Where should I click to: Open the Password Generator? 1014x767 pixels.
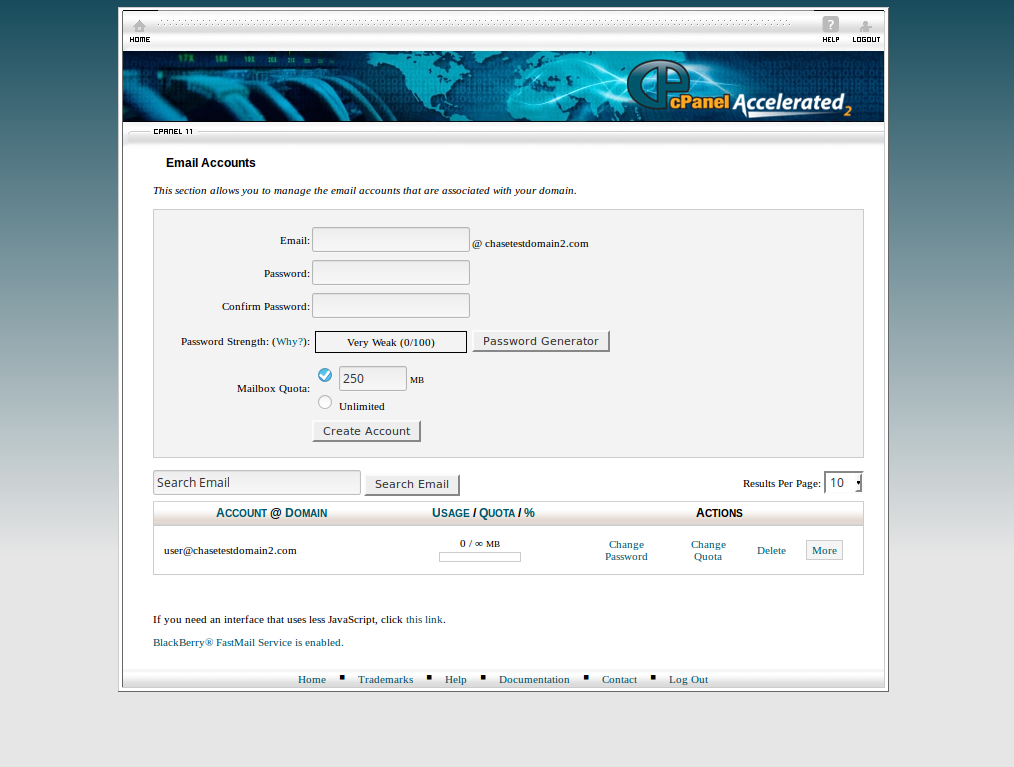pyautogui.click(x=540, y=341)
